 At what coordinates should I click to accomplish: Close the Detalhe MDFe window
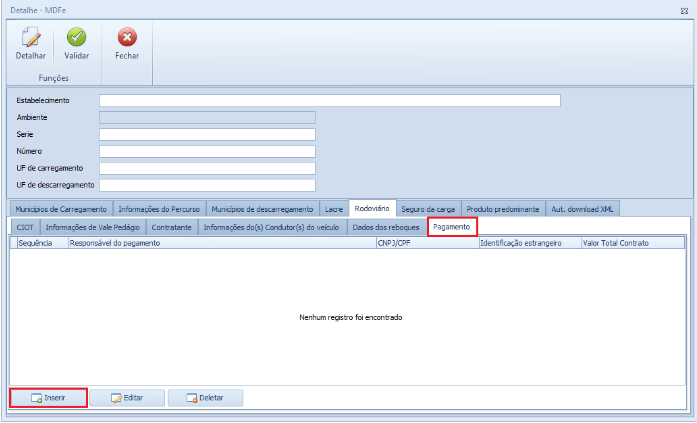683,7
